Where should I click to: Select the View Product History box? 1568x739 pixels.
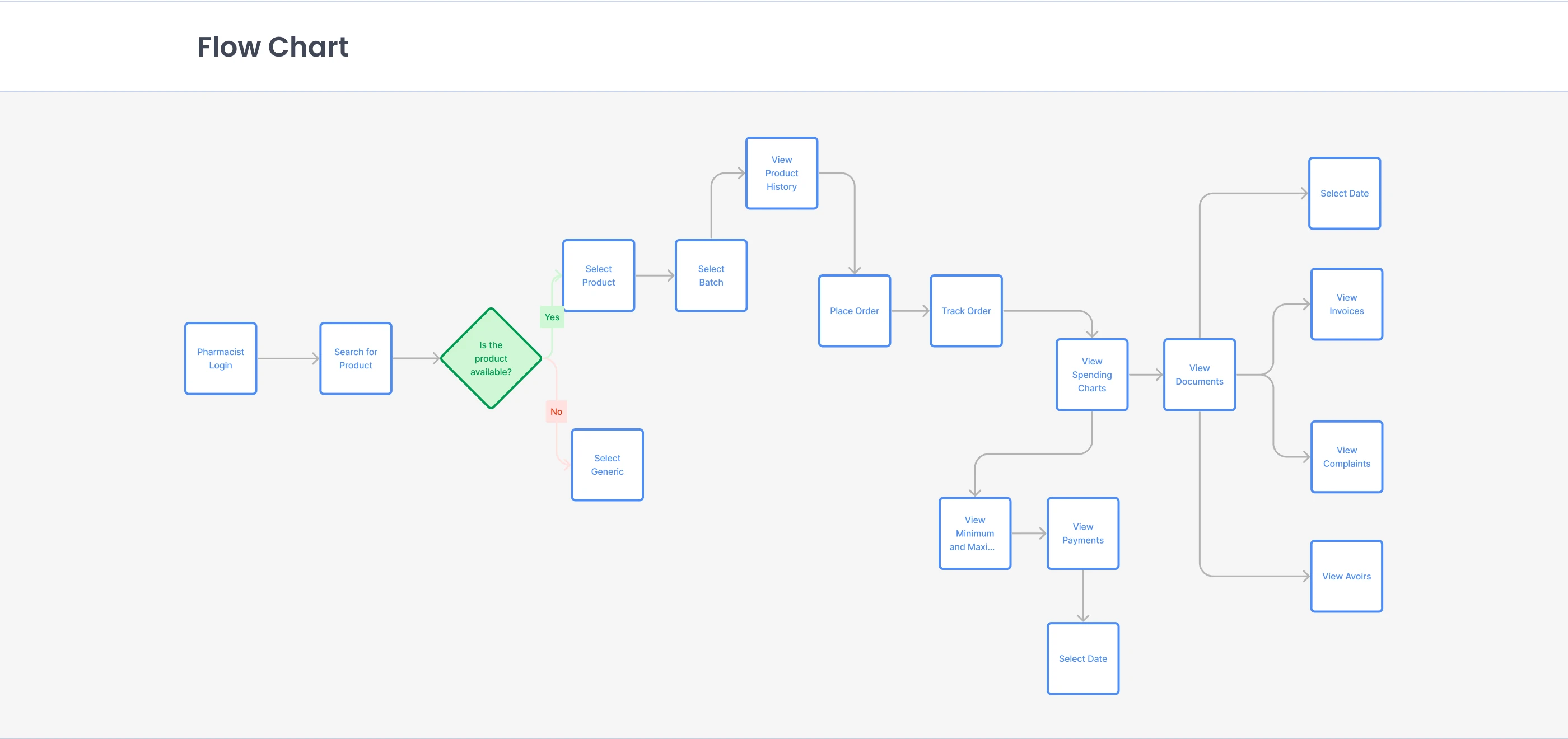click(782, 174)
